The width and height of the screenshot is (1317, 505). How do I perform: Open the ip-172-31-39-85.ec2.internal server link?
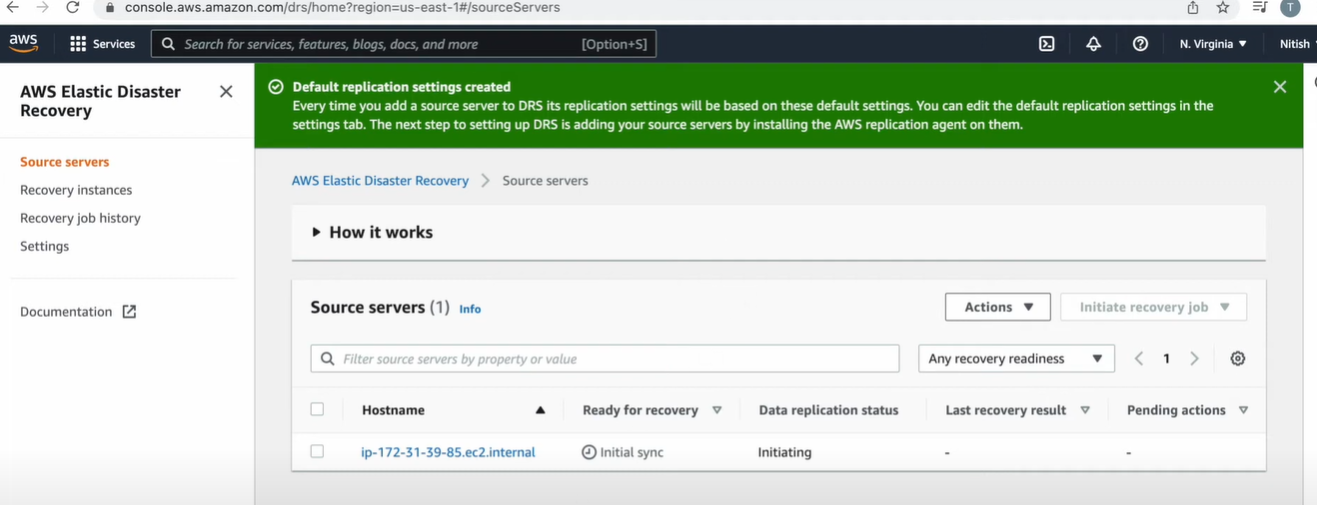point(448,452)
